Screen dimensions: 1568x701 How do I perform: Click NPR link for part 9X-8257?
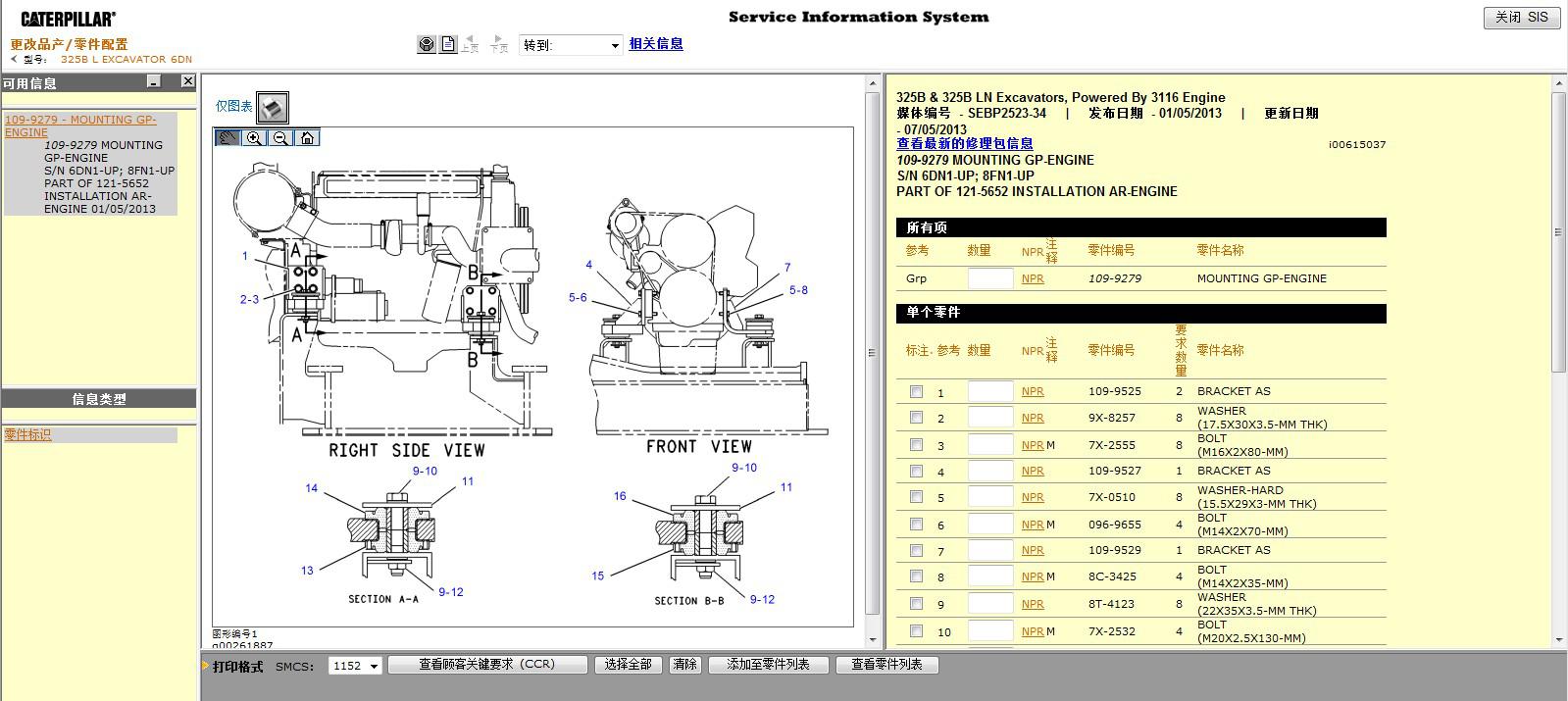coord(1033,418)
